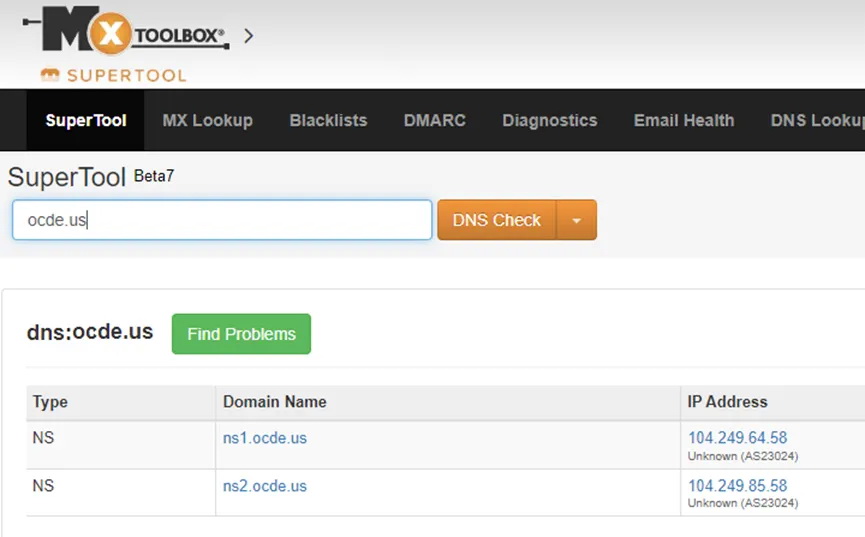865x537 pixels.
Task: Select the Diagnostics tab
Action: [x=549, y=120]
